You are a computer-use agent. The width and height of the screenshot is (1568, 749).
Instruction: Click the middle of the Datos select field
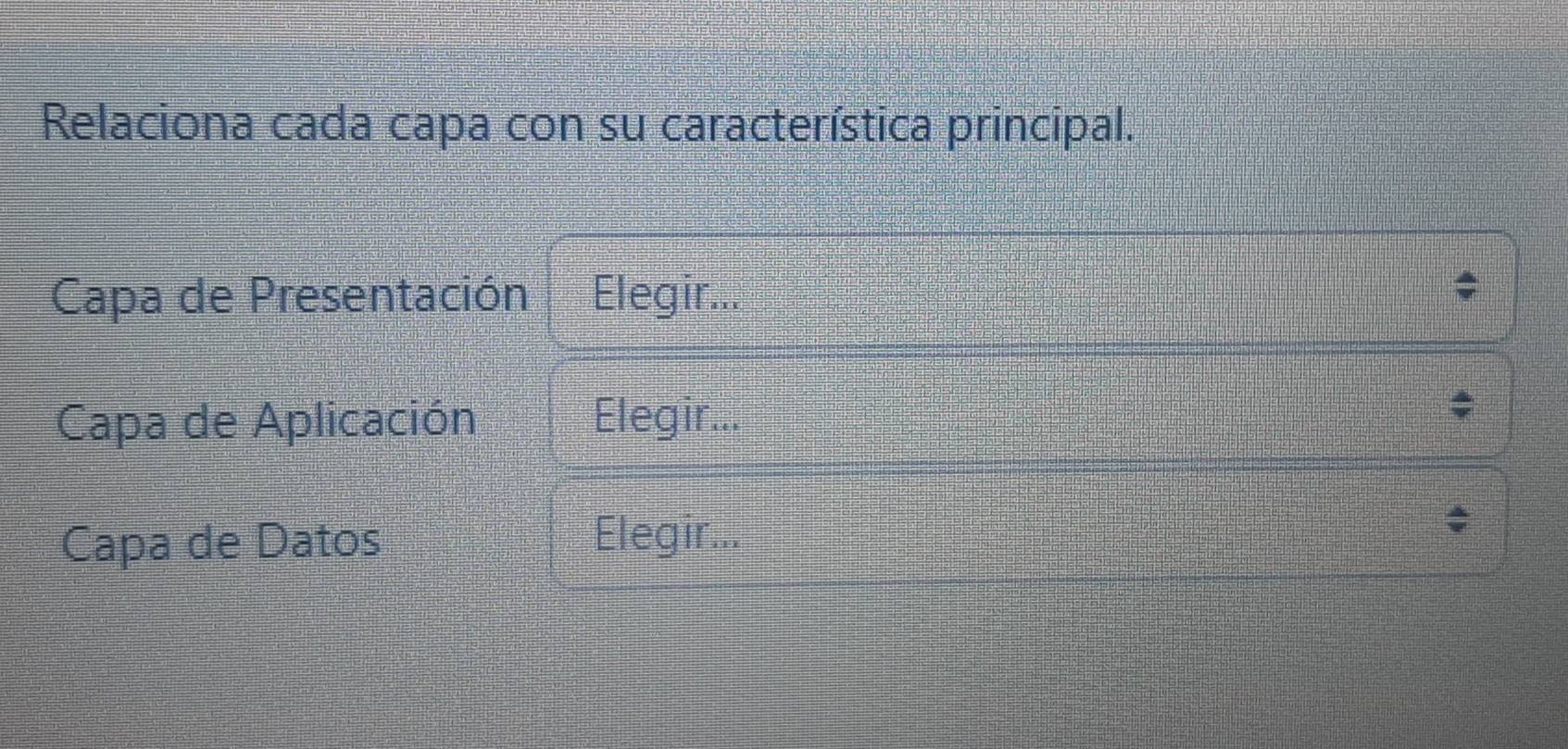1028,527
